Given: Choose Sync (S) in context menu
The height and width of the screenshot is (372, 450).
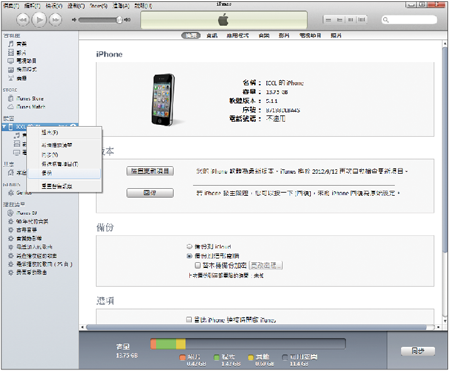Looking at the screenshot, I should coord(50,155).
